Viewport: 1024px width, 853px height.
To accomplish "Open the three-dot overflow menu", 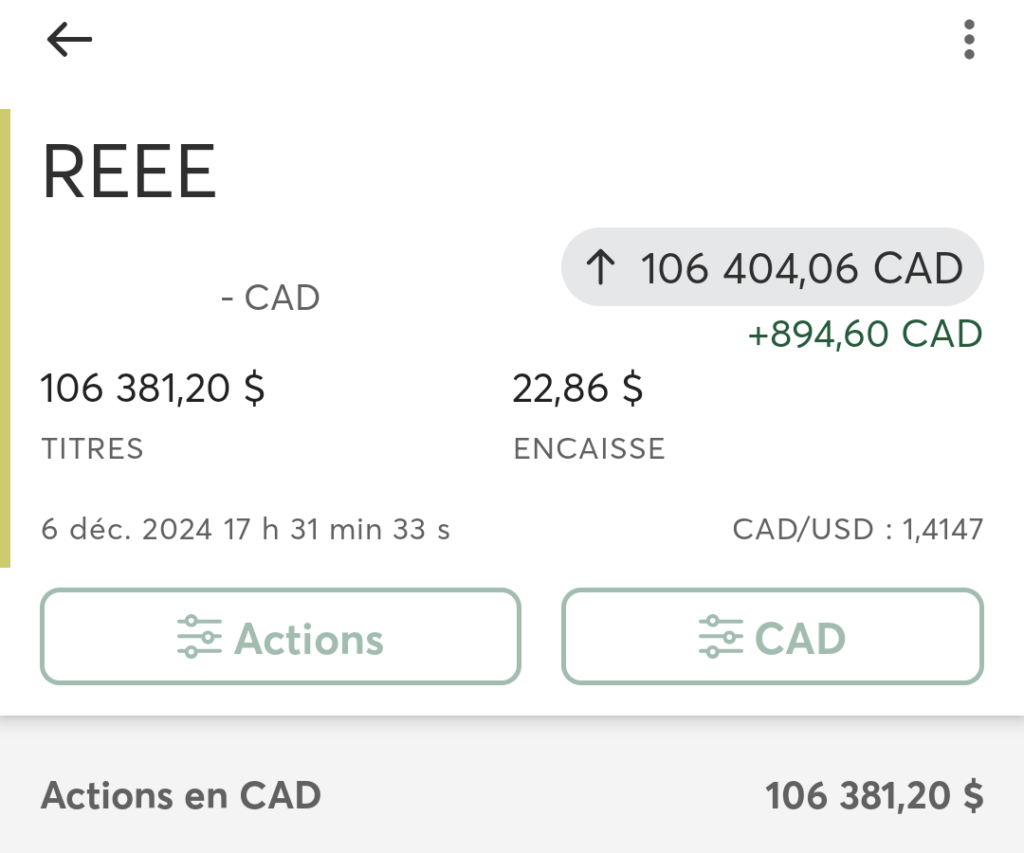I will pos(969,39).
